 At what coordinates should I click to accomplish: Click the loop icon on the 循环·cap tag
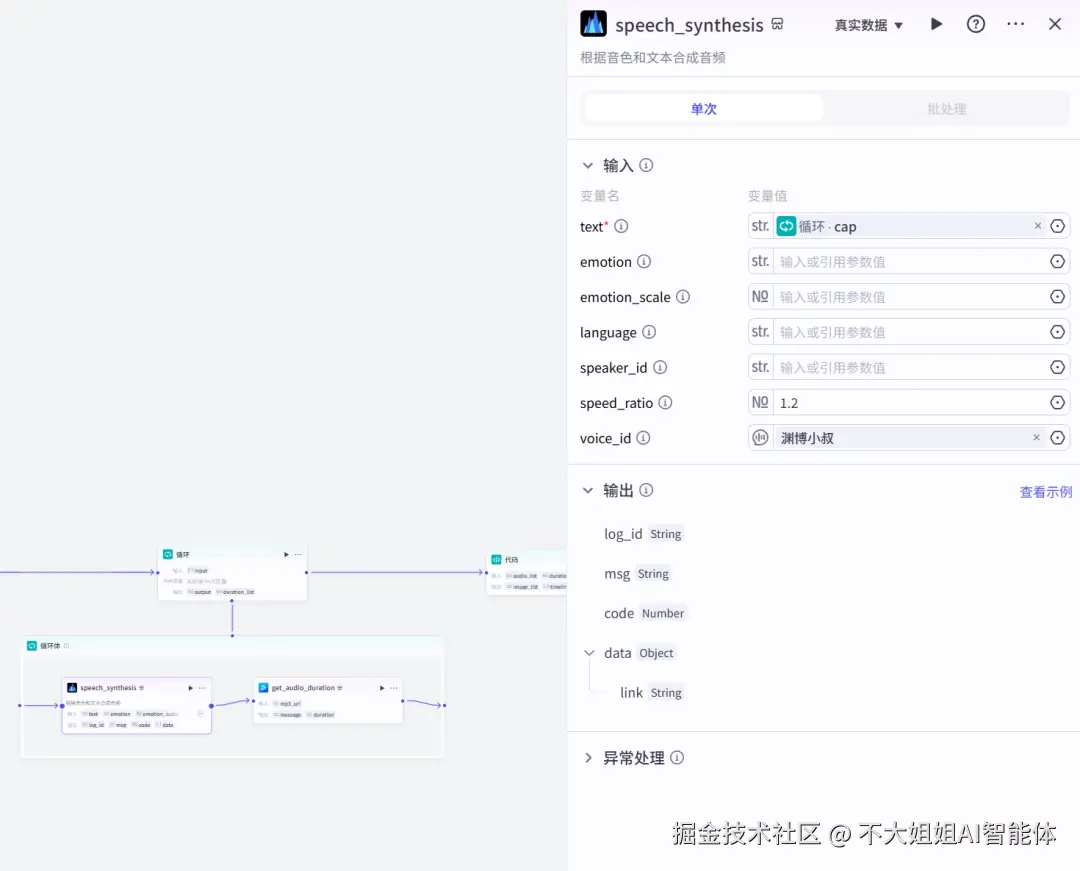pos(786,226)
